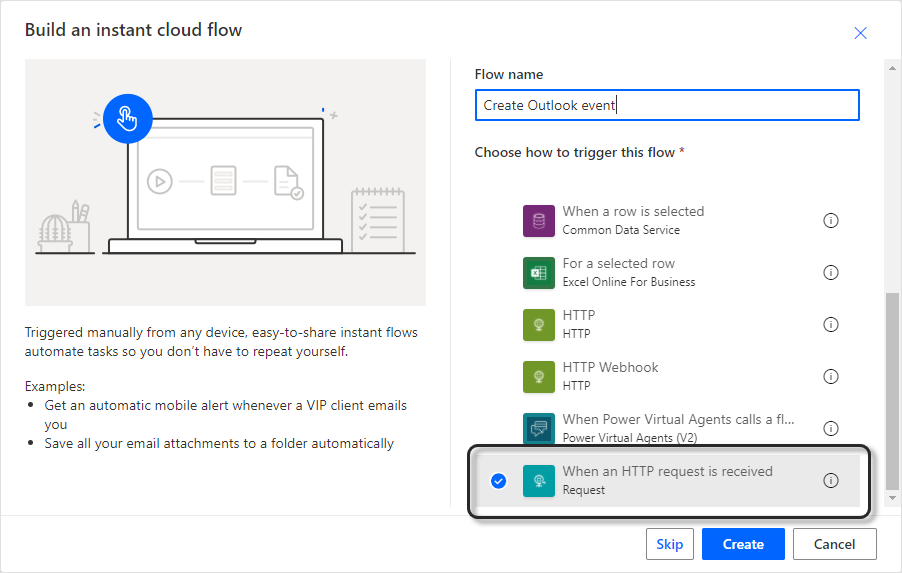The image size is (902, 573).
Task: Click the Create button
Action: tap(743, 544)
